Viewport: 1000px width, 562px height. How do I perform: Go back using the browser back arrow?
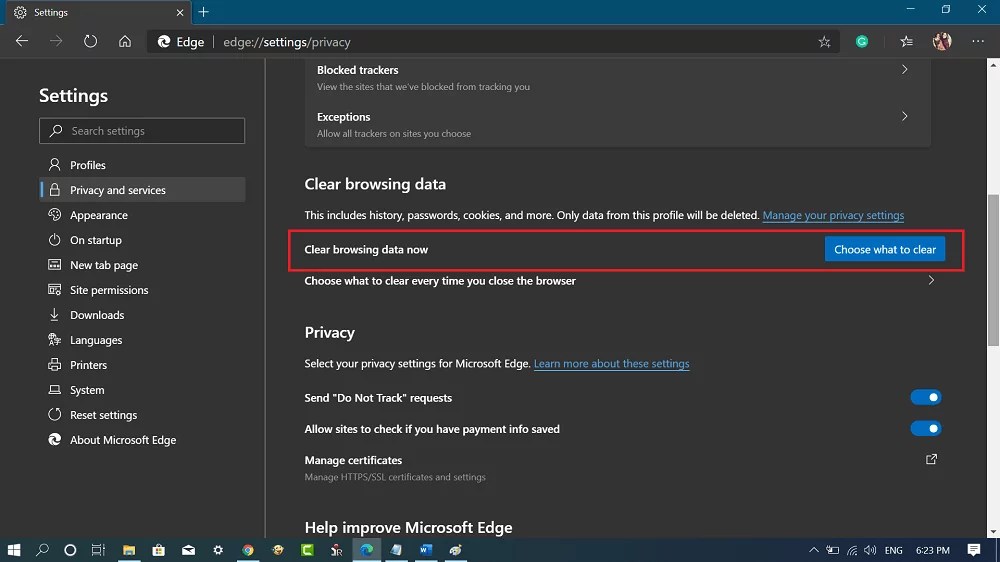point(22,41)
